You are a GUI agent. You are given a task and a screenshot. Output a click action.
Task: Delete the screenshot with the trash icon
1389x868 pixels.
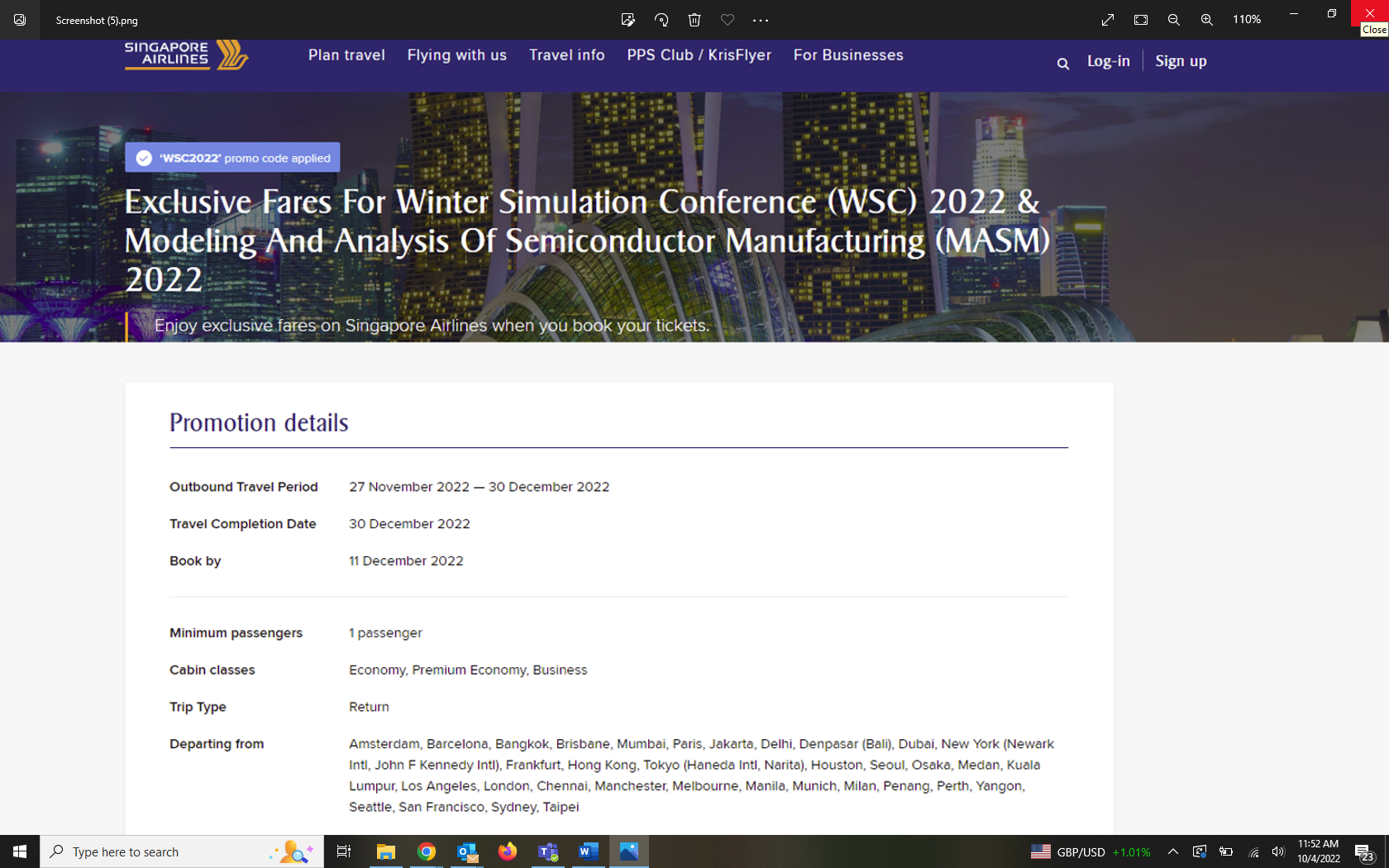click(x=694, y=20)
